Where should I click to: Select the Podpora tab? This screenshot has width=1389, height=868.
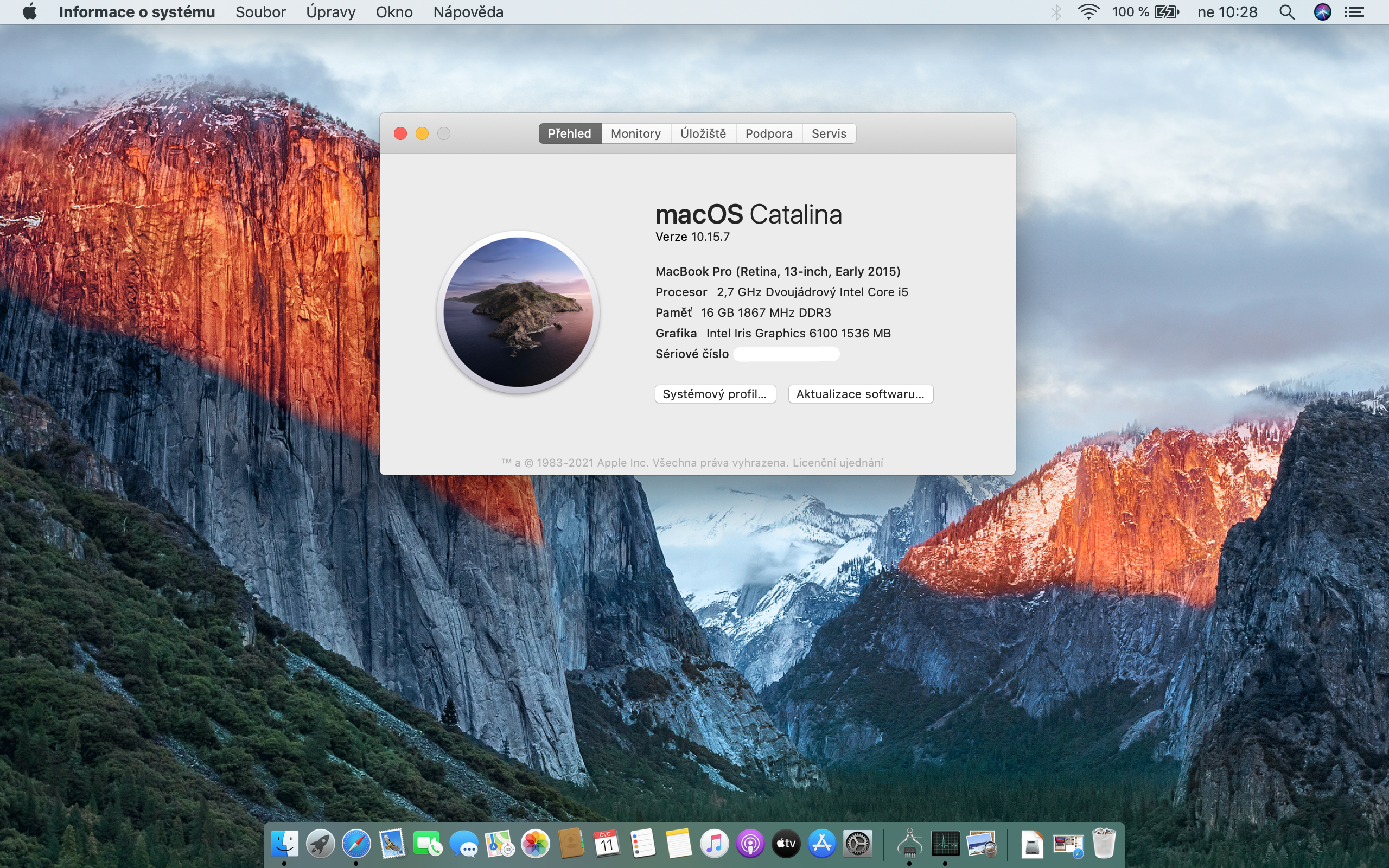click(x=768, y=133)
